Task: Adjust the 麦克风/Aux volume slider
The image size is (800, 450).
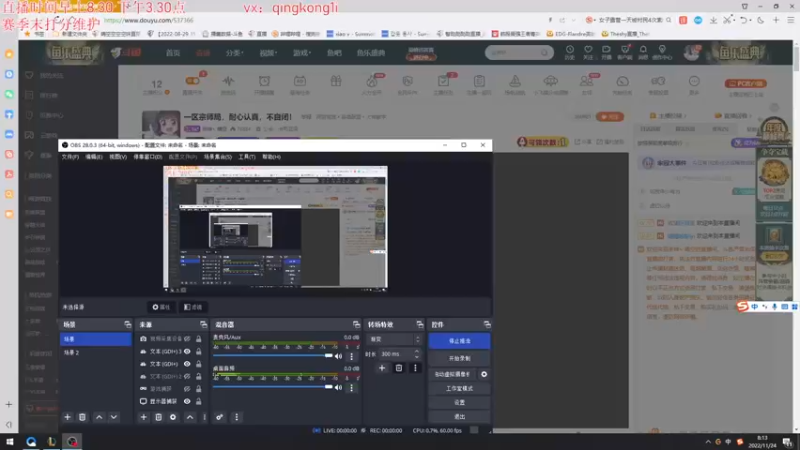Action: pos(272,356)
